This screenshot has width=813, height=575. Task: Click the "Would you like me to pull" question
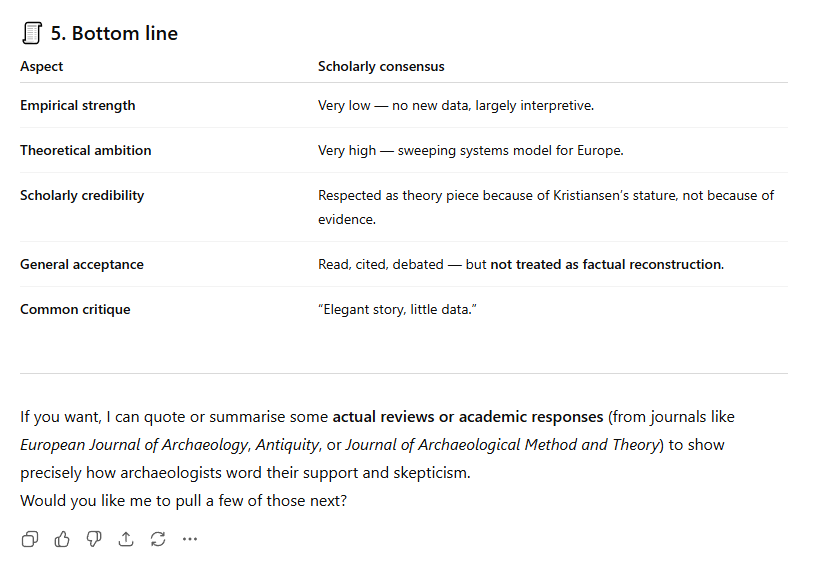pyautogui.click(x=183, y=500)
